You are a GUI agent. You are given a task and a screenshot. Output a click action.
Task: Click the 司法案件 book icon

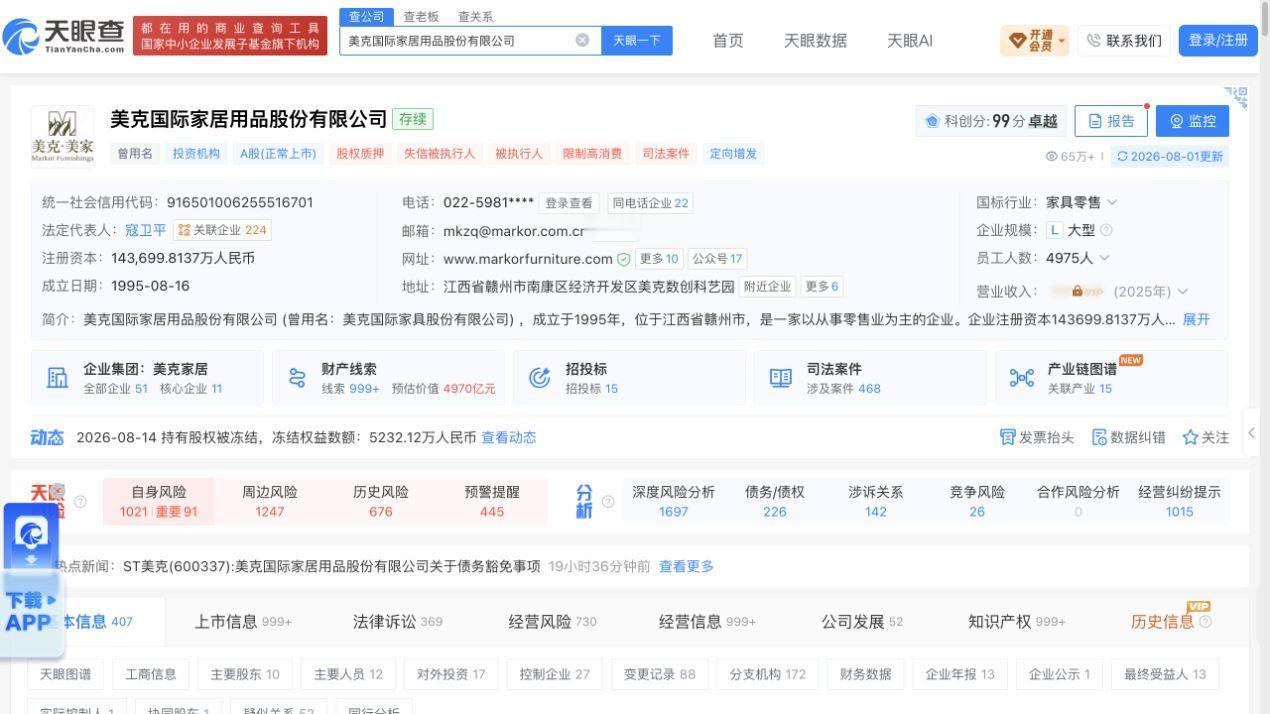pos(780,378)
